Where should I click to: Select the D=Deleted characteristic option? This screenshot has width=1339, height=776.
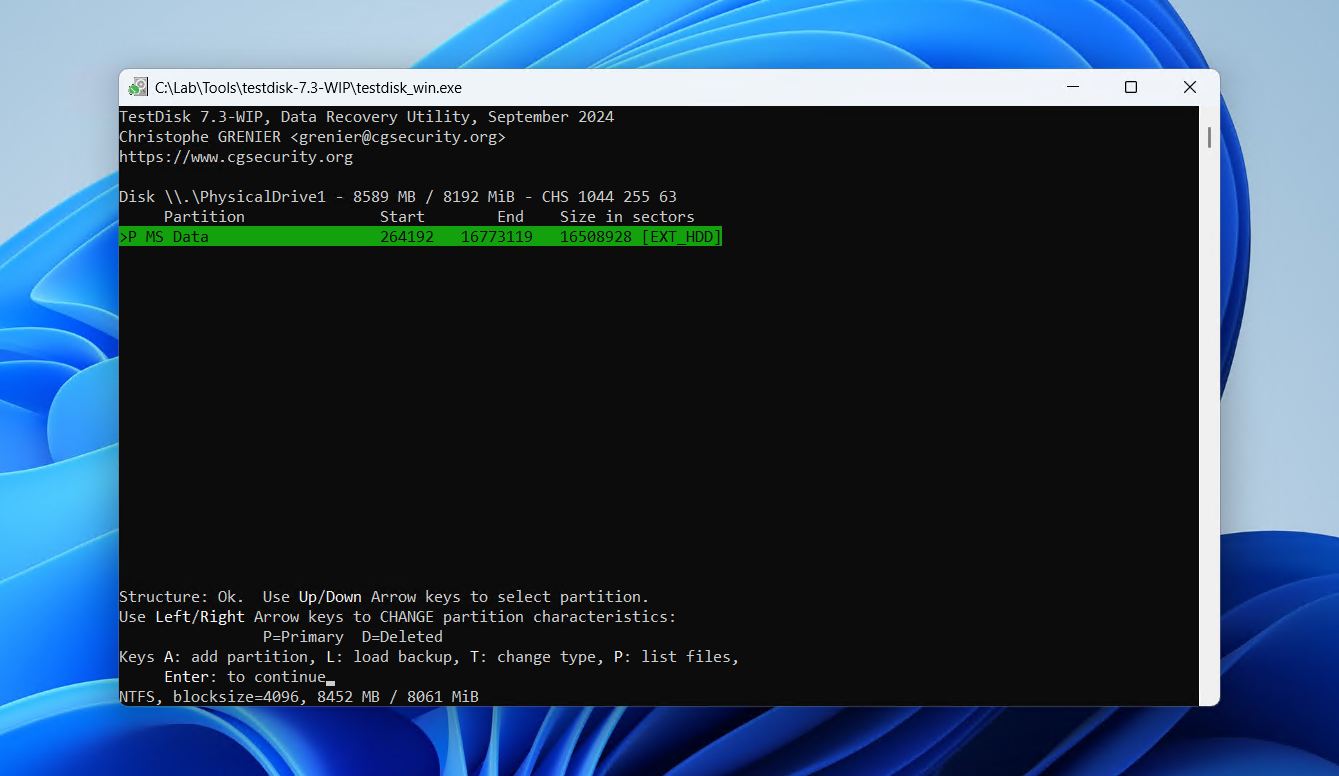404,636
